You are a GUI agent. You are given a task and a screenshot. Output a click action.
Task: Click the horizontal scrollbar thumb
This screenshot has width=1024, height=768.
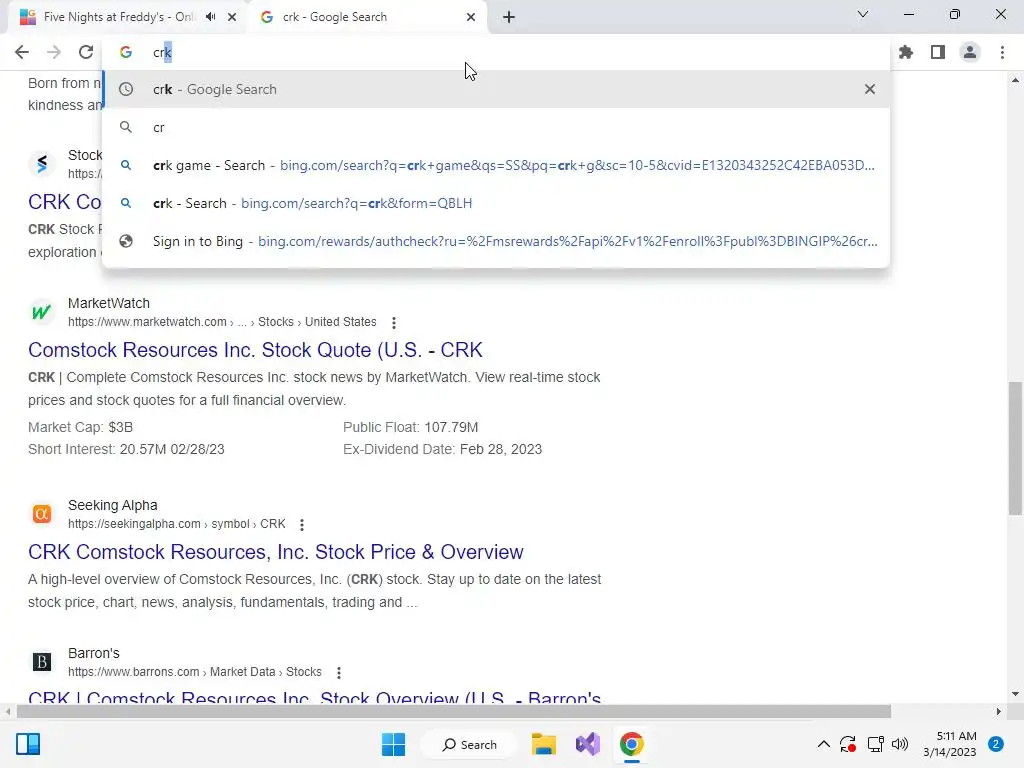point(454,711)
